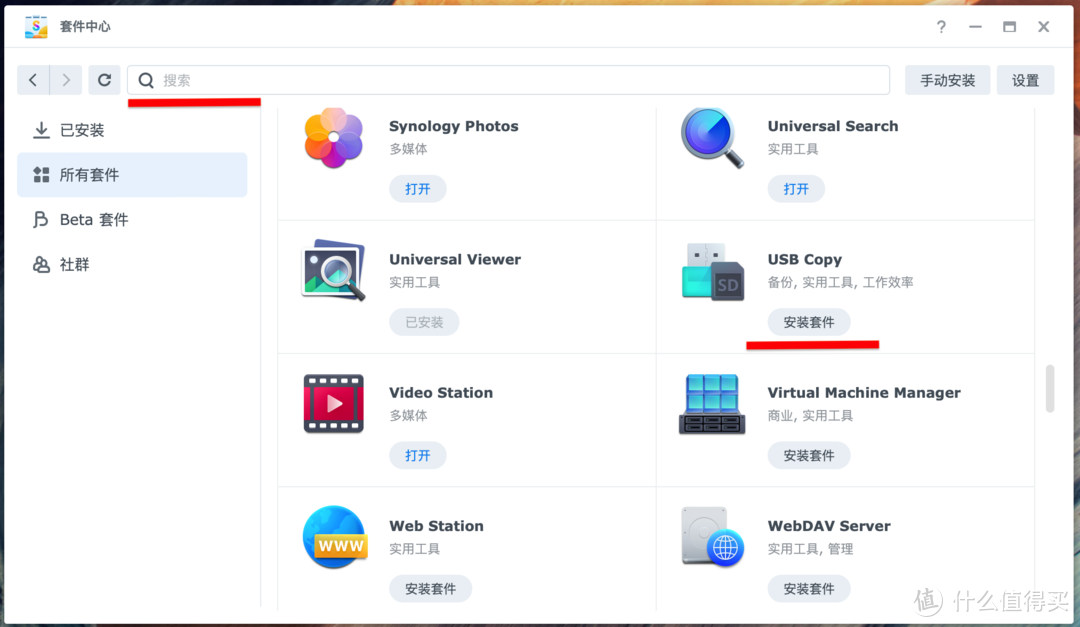
Task: Click the help question mark icon
Action: [x=941, y=27]
